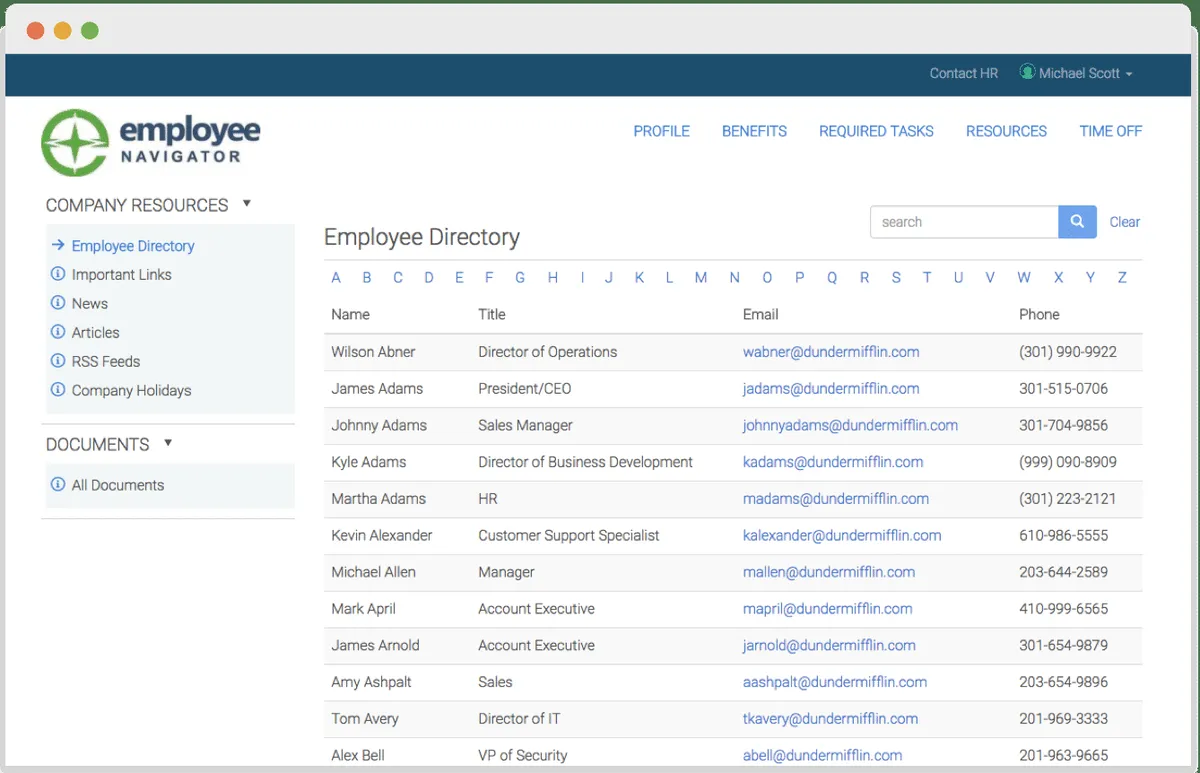Filter the directory by letter W
Screen dimensions: 1200x773
tap(1024, 278)
